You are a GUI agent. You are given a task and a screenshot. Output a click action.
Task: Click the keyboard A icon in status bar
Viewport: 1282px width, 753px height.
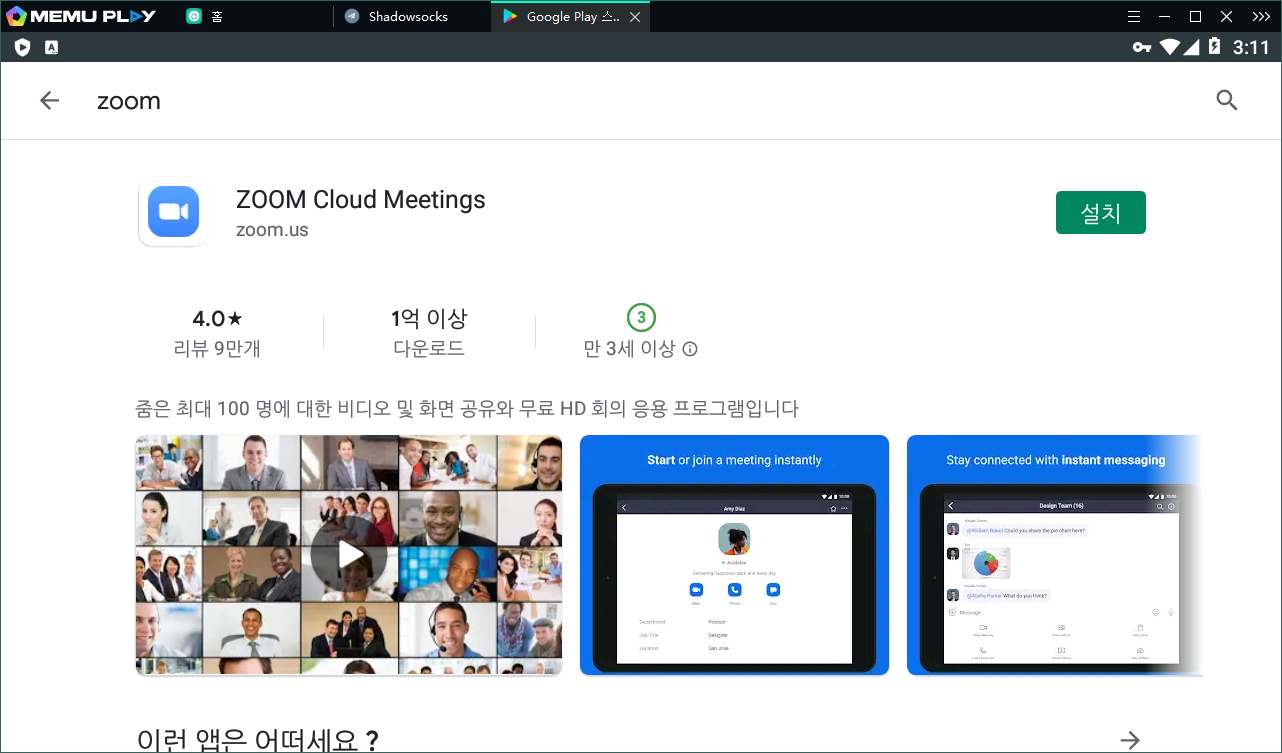click(x=52, y=47)
